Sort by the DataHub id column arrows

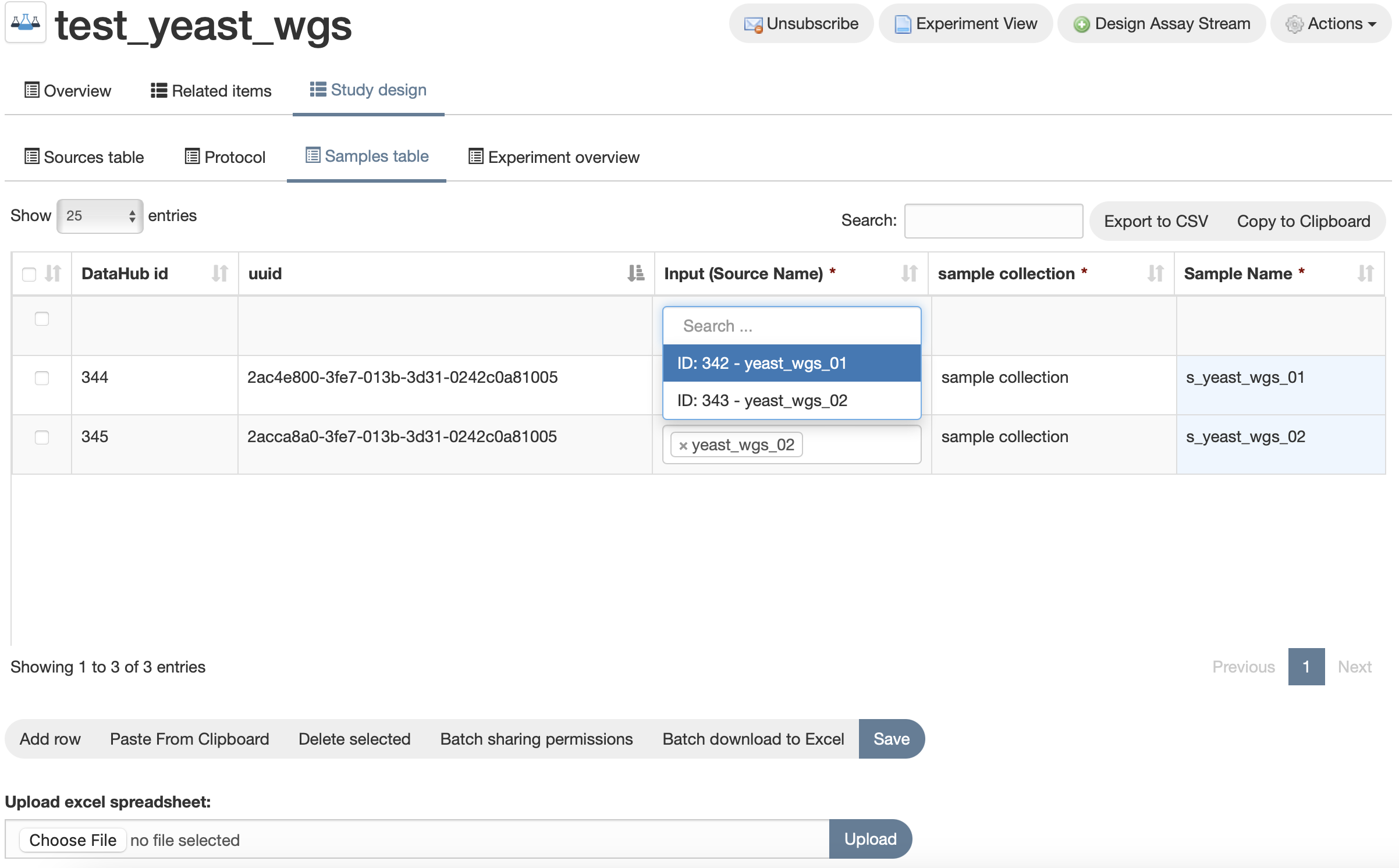[x=219, y=273]
